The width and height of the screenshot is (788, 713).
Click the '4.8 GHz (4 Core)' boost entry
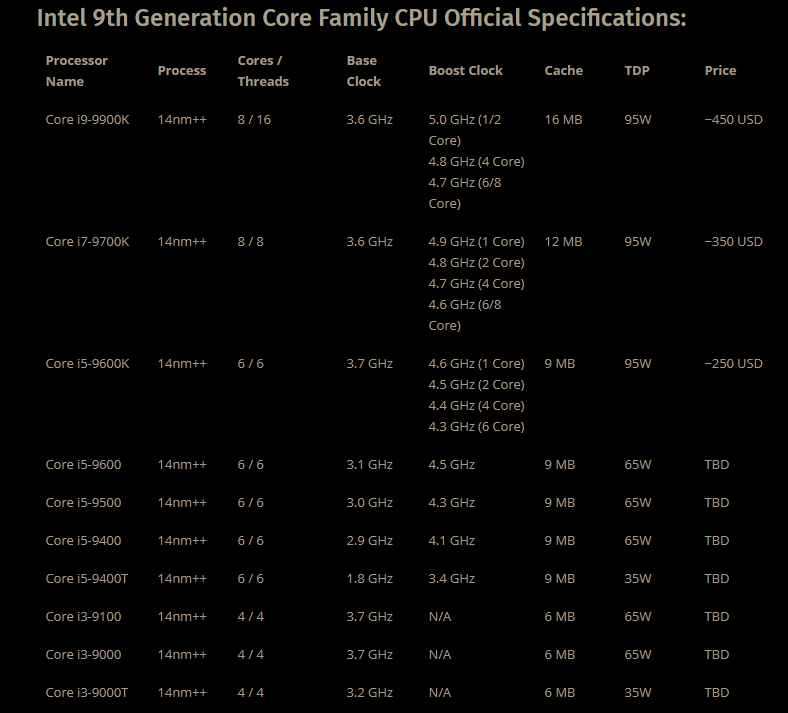[x=476, y=162]
